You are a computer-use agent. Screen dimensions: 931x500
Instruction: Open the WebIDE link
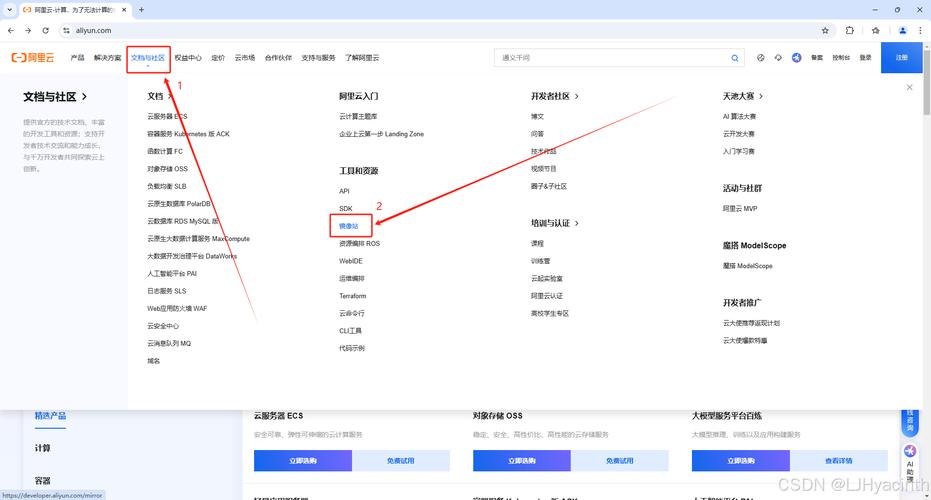click(350, 261)
